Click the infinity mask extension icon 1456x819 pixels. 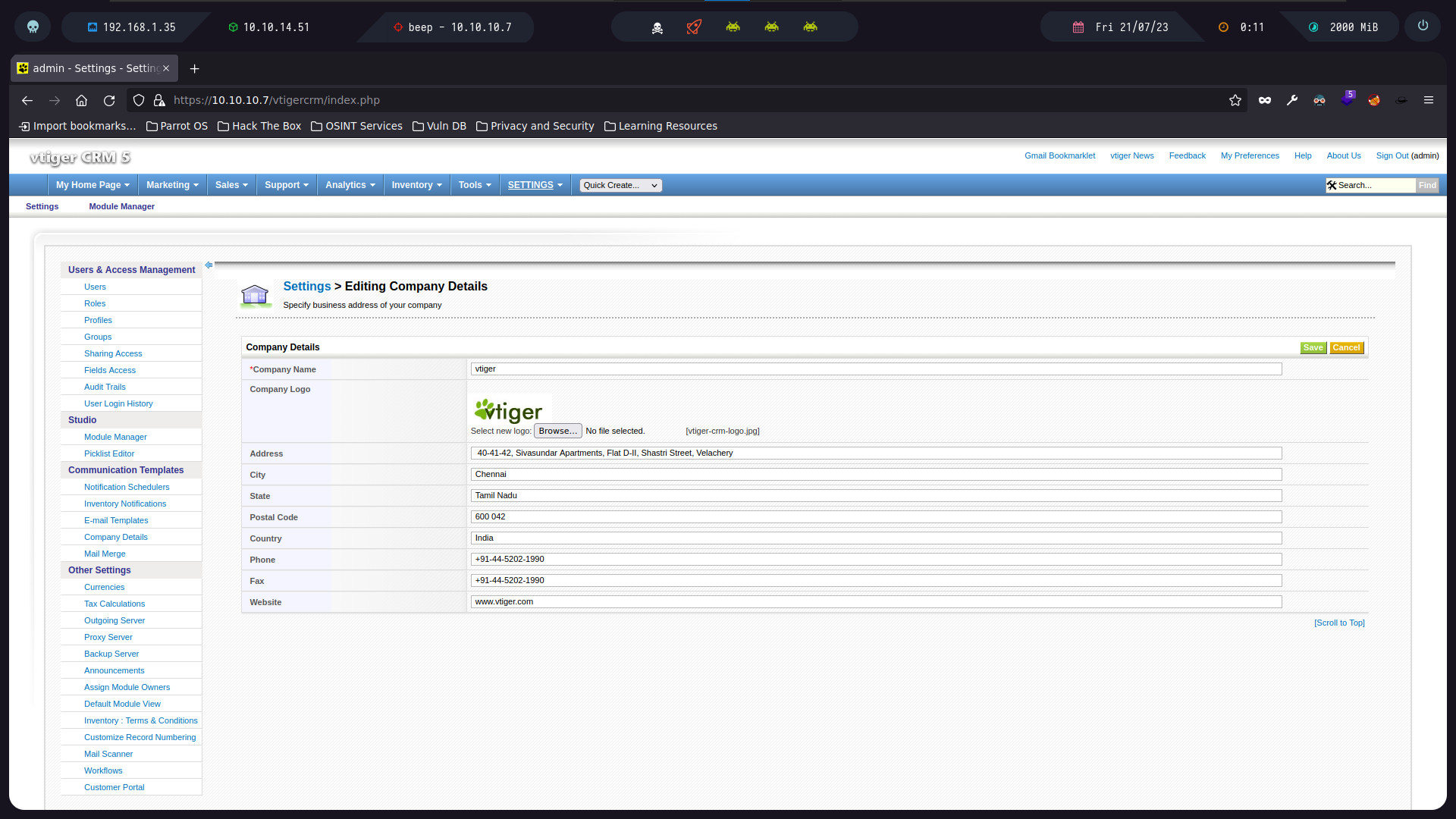point(1265,100)
